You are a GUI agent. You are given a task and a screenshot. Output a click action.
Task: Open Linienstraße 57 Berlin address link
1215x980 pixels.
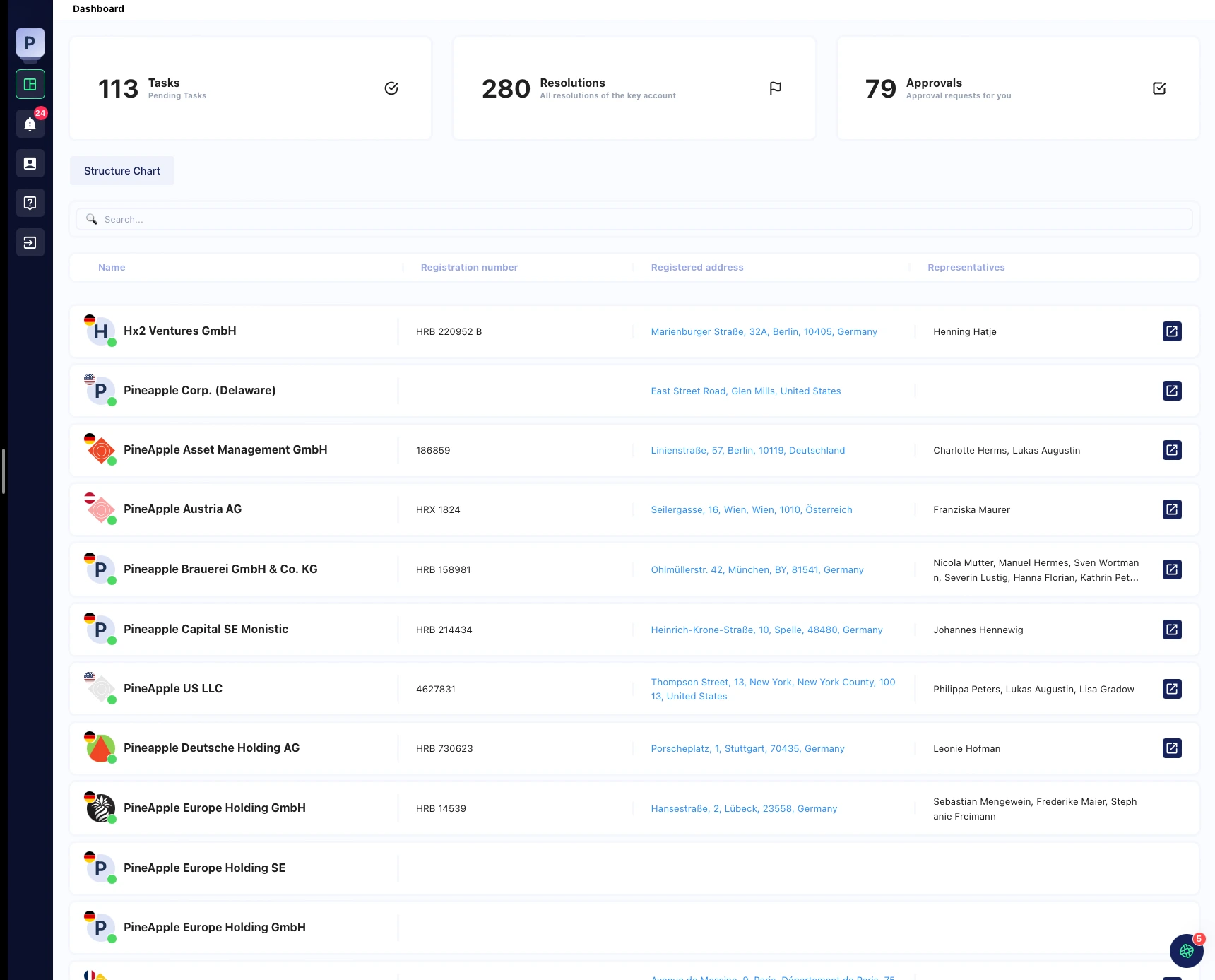(x=748, y=450)
